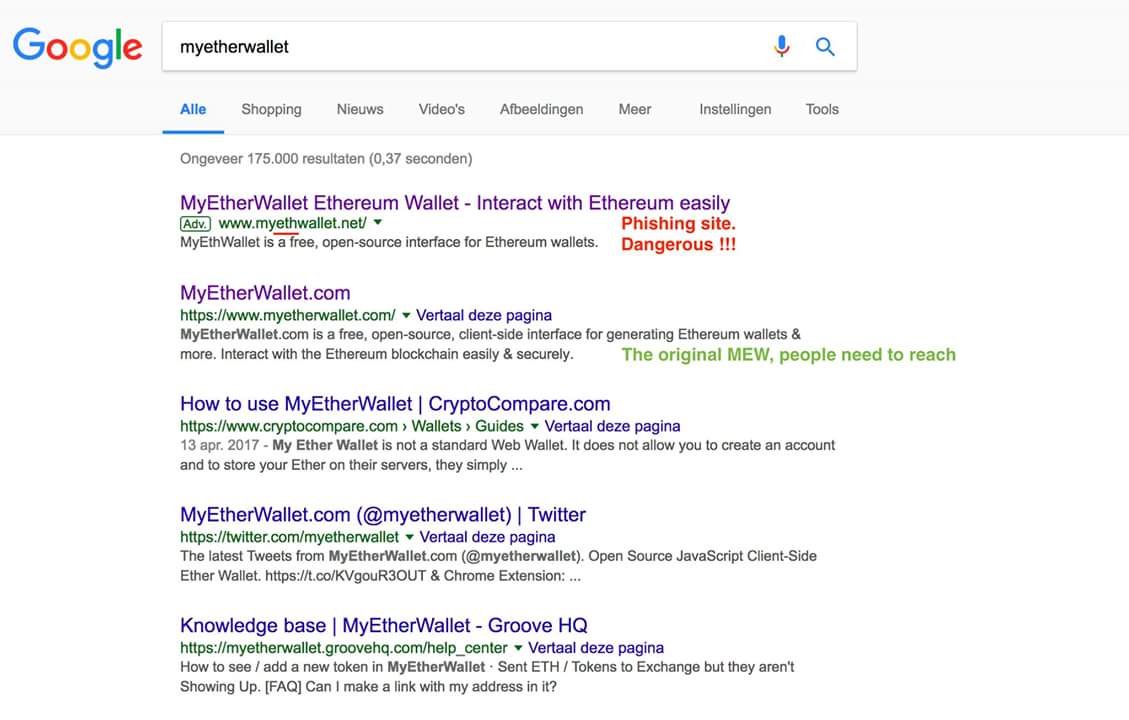Screen dimensions: 1129x720
Task: Click the myetherwallet search input field
Action: pos(460,47)
